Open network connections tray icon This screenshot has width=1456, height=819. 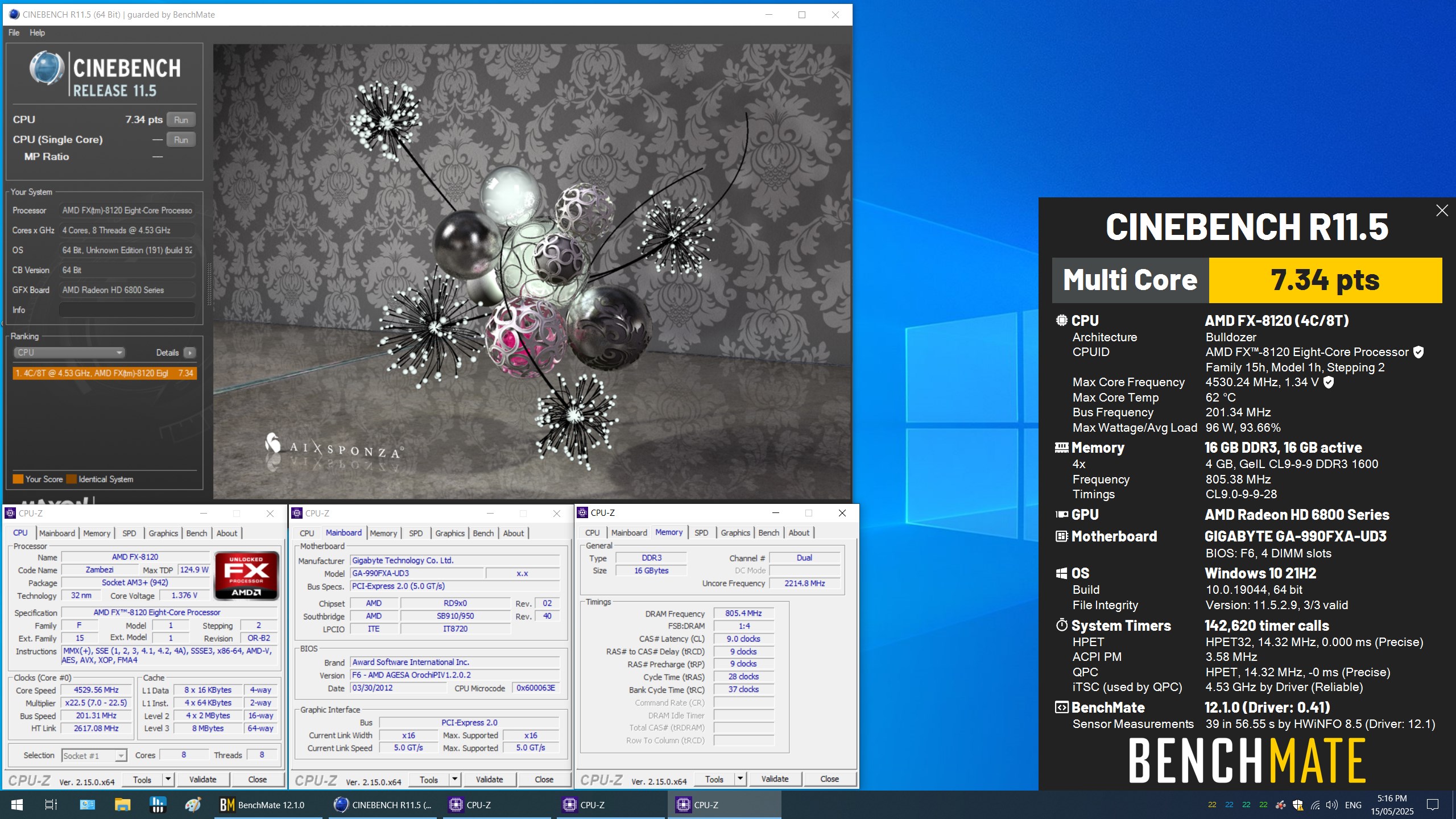(1315, 805)
